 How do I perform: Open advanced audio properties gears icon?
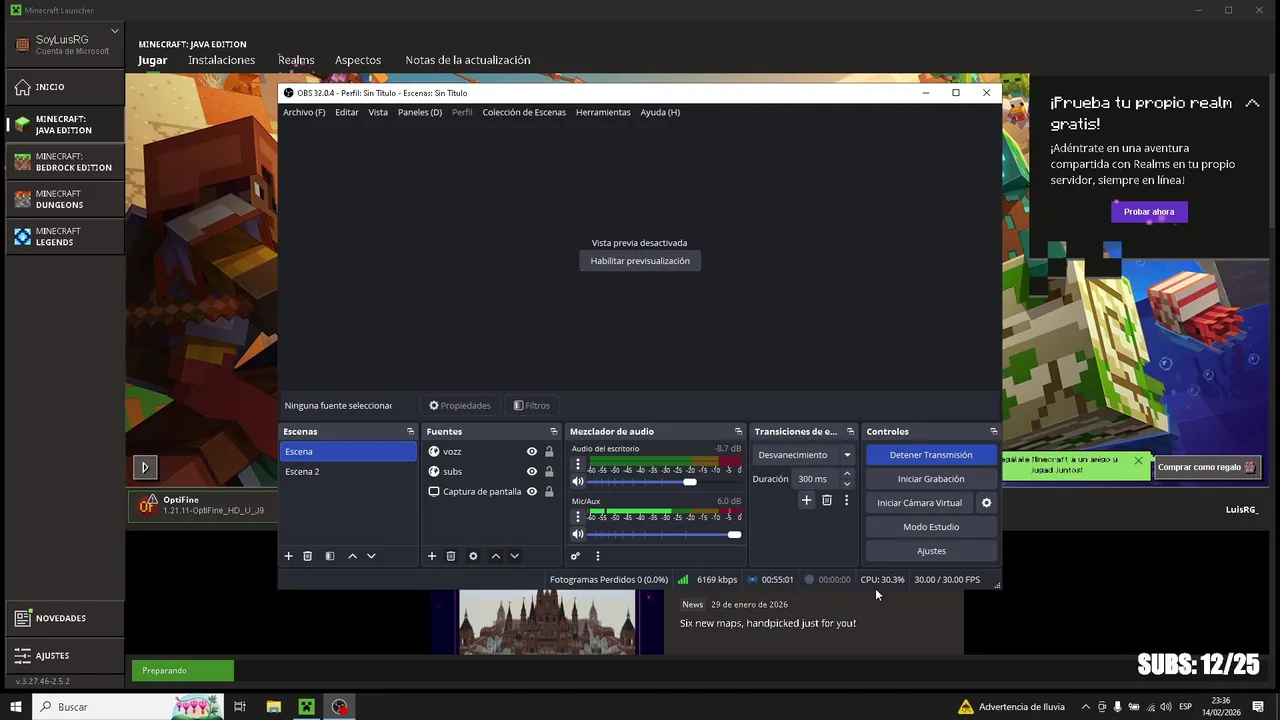pos(575,556)
